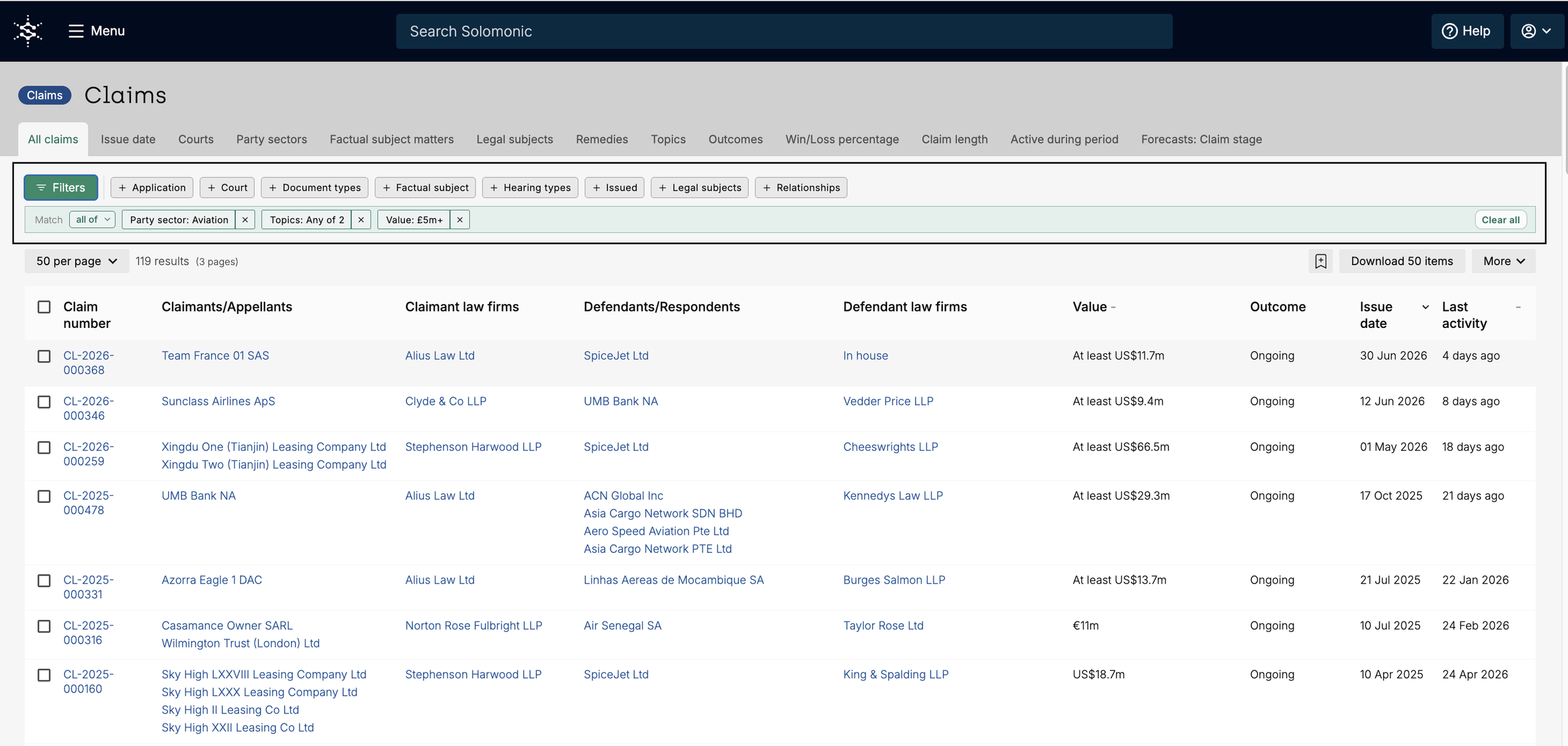
Task: Open the Match 'all of' dropdown
Action: click(92, 219)
